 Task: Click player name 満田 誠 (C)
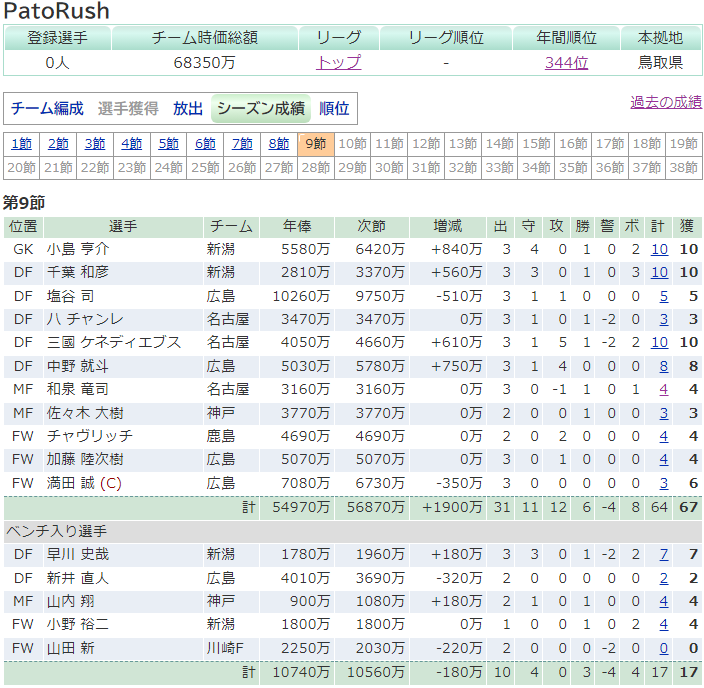click(x=84, y=483)
